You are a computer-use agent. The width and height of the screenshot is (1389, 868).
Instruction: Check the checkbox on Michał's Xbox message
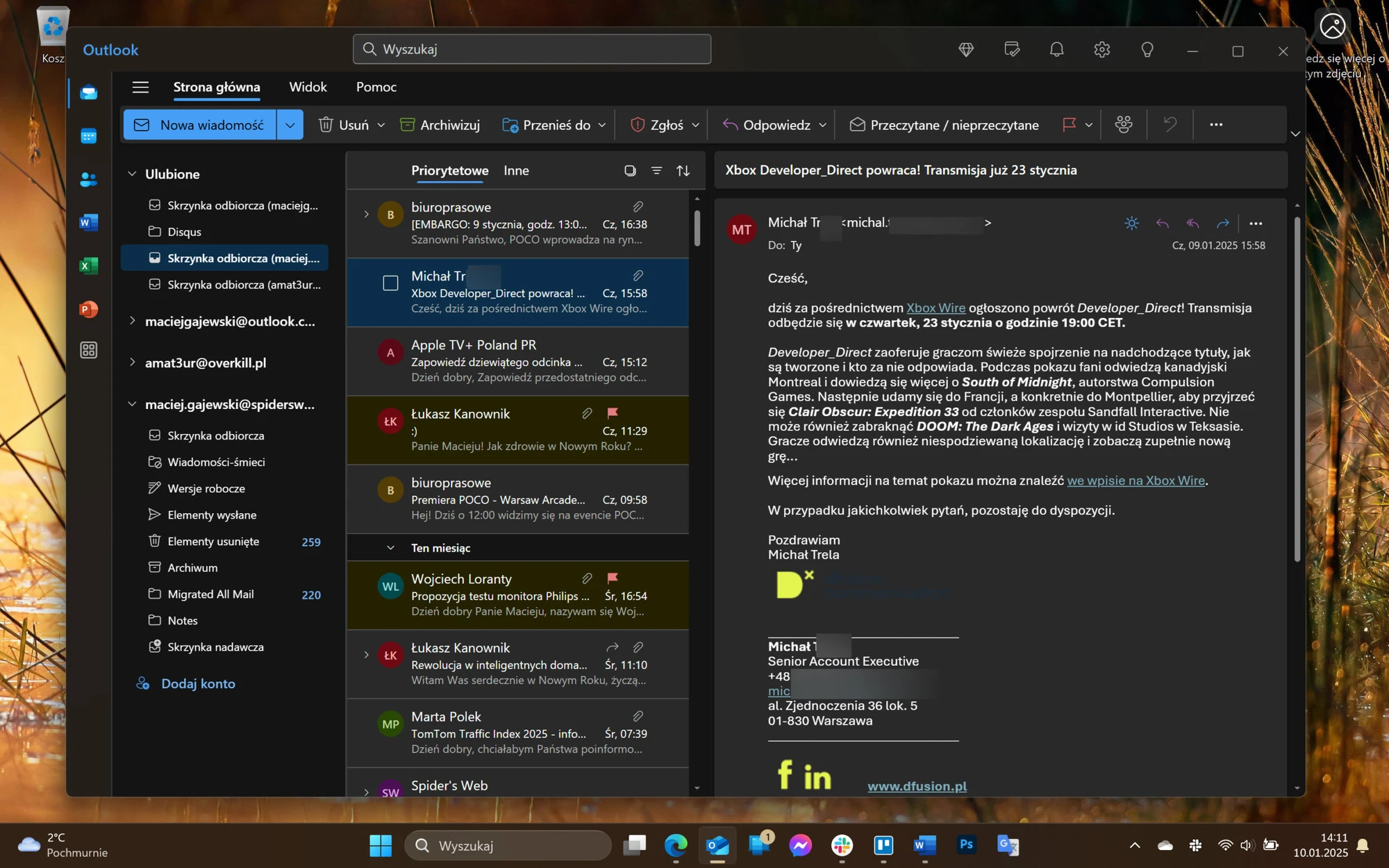point(390,283)
